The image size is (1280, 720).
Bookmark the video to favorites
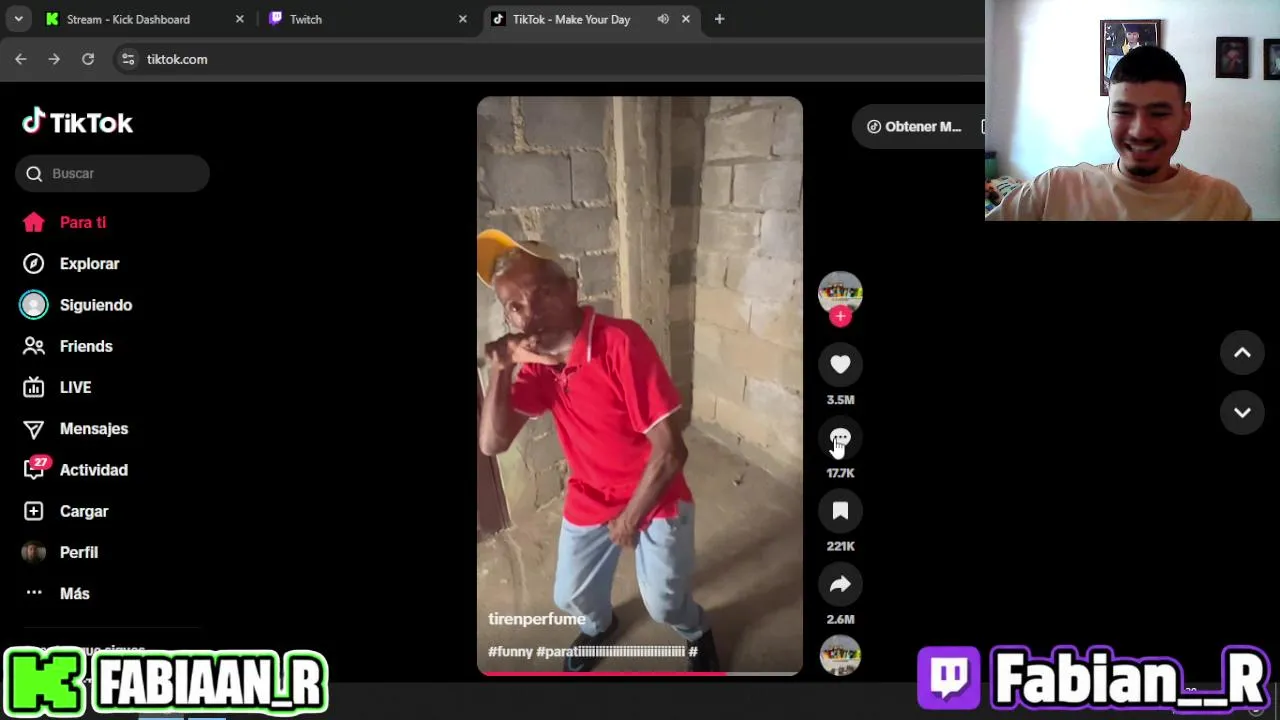tap(840, 511)
